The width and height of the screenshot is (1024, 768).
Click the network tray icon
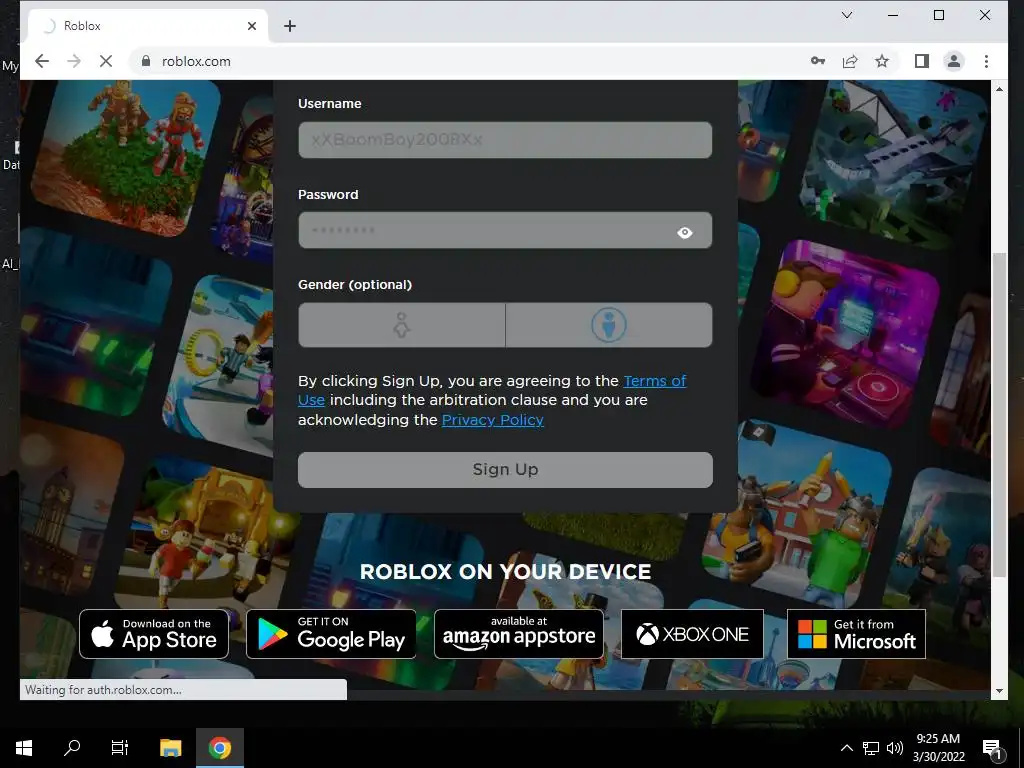(871, 748)
